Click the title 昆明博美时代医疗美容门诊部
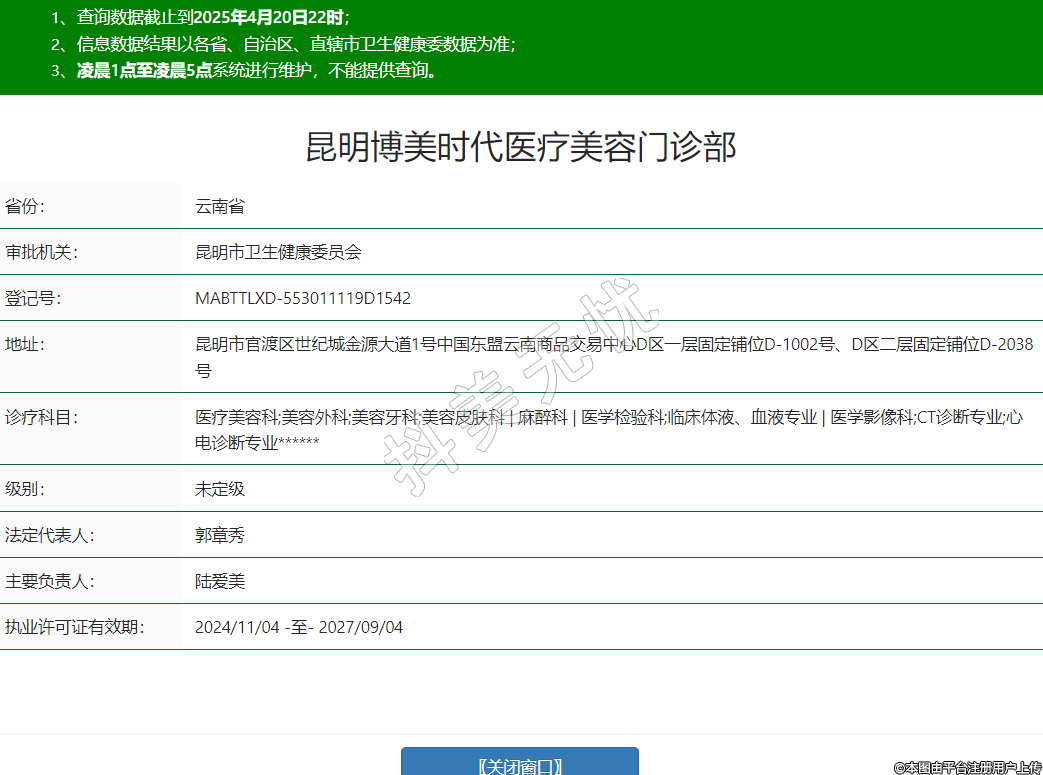1043x775 pixels. [x=521, y=147]
